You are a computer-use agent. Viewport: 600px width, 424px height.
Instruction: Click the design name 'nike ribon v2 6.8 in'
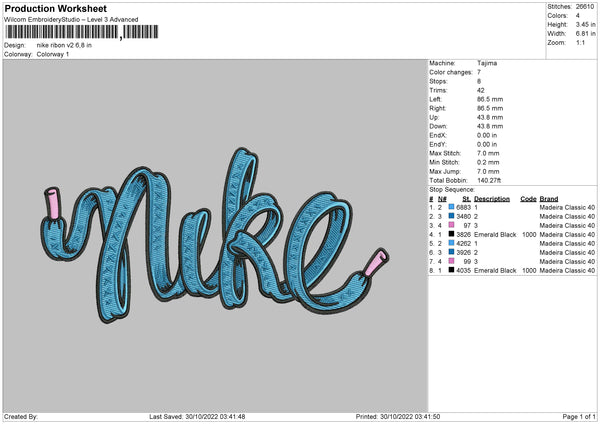[x=64, y=45]
